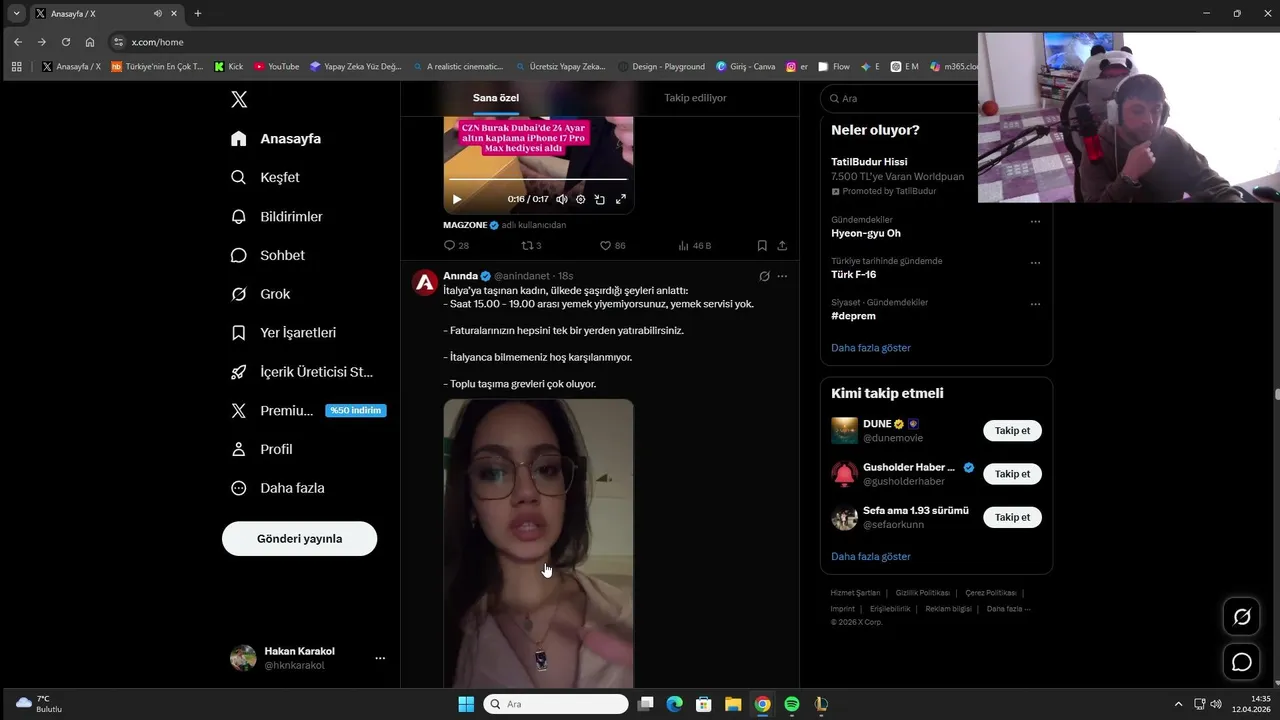The image size is (1280, 720).
Task: Repost the MAGZONE post
Action: [x=531, y=245]
